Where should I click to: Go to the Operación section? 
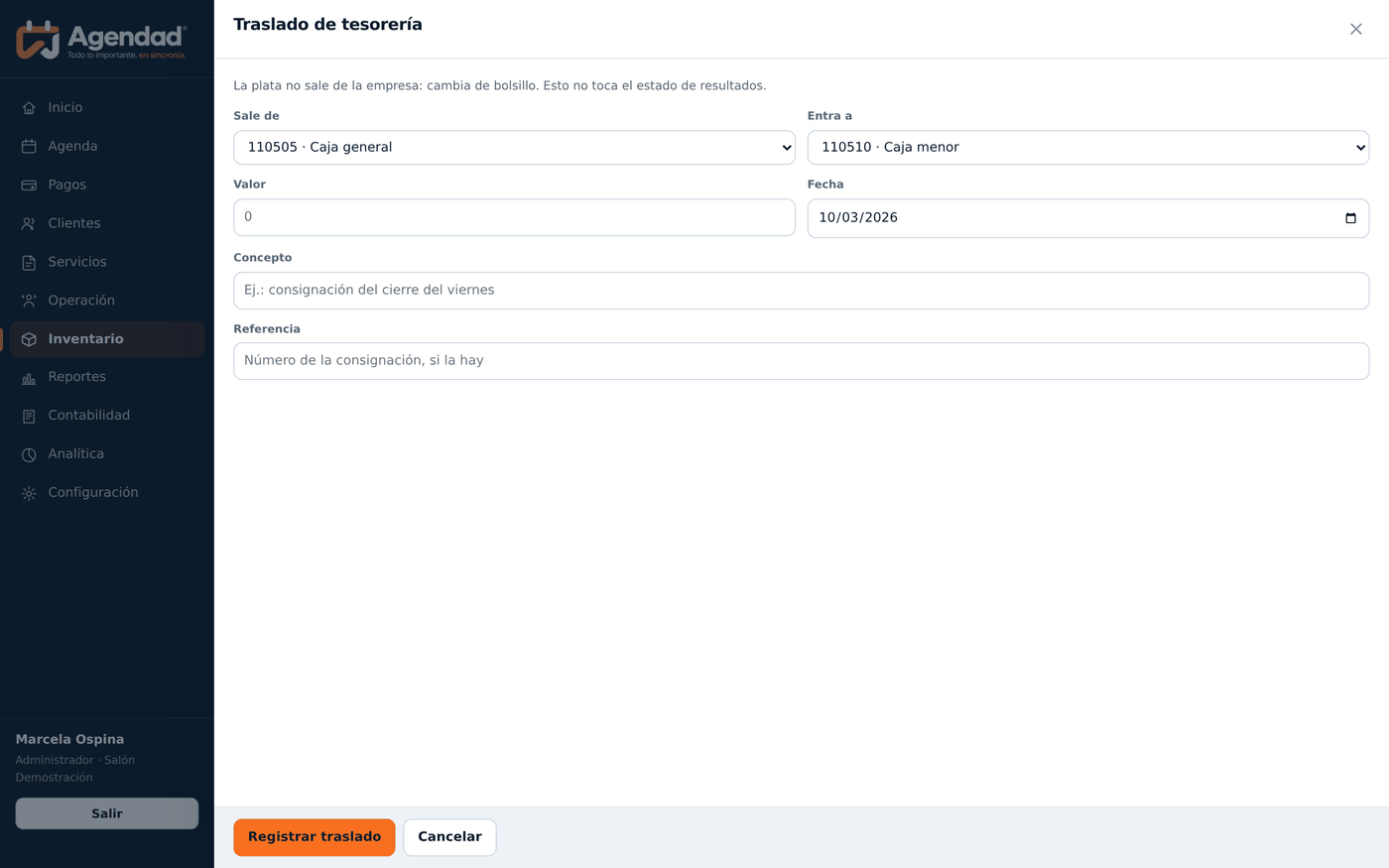tap(107, 301)
